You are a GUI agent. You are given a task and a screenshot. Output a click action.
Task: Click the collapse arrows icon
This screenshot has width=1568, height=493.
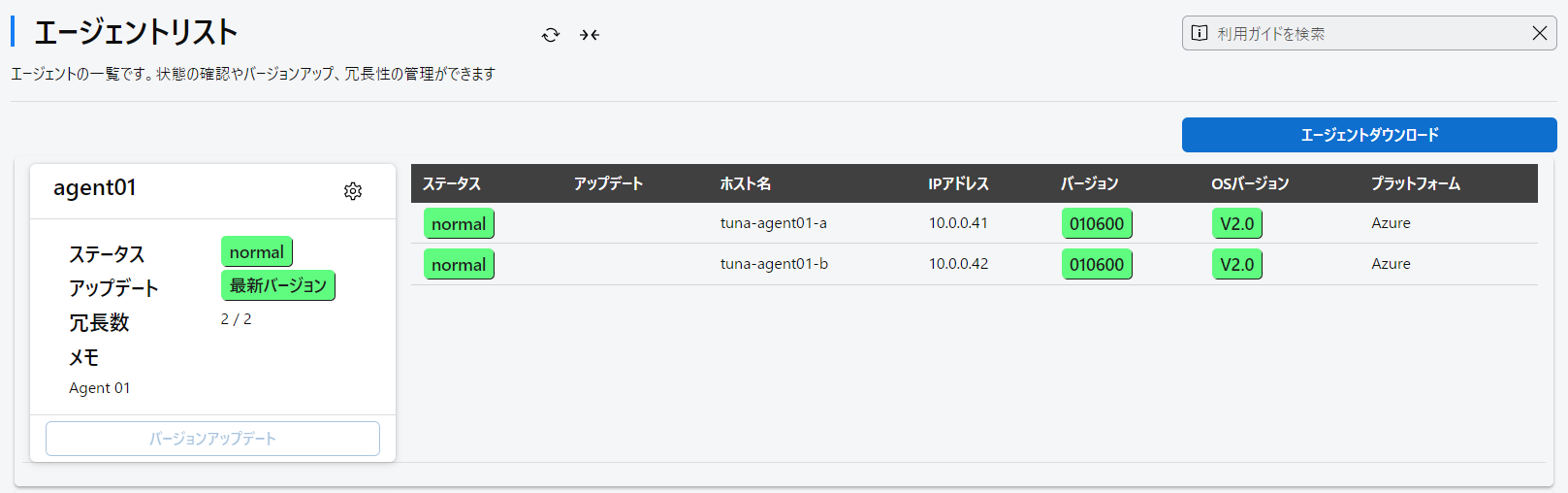590,35
